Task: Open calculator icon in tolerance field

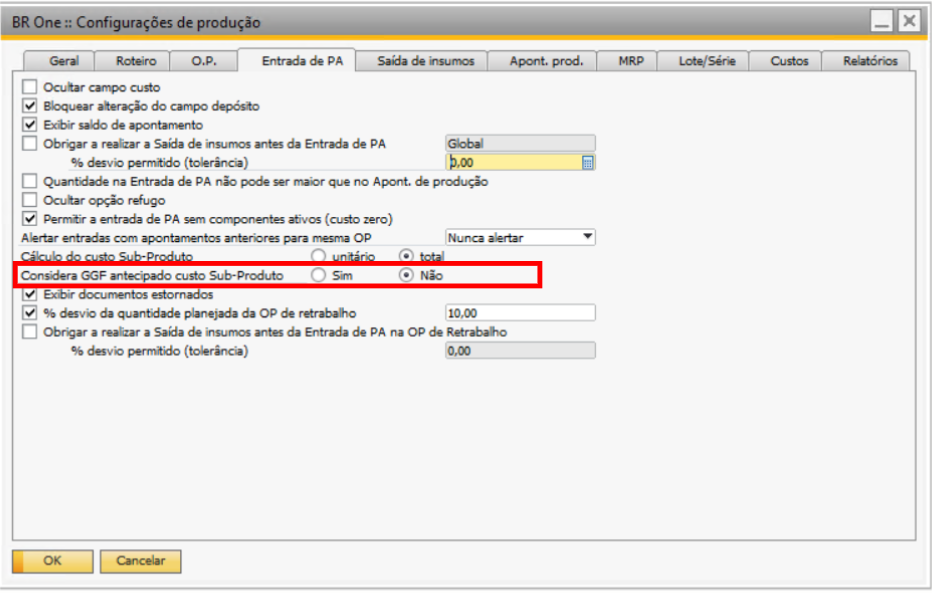Action: tap(588, 163)
